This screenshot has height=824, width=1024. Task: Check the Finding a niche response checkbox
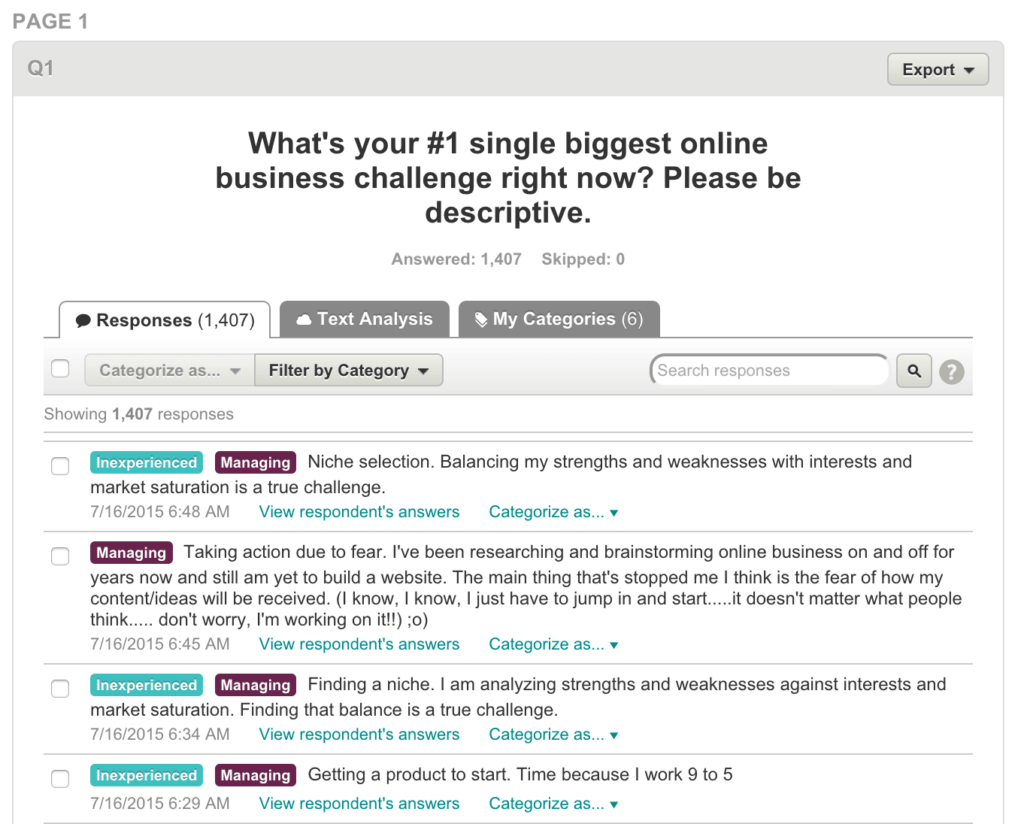(x=60, y=689)
